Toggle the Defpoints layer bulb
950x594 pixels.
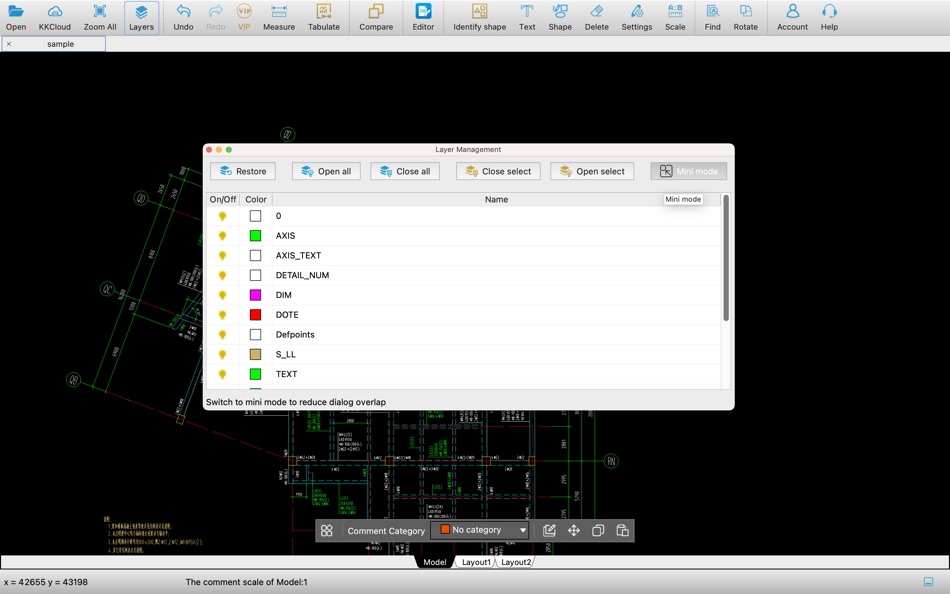coord(222,335)
